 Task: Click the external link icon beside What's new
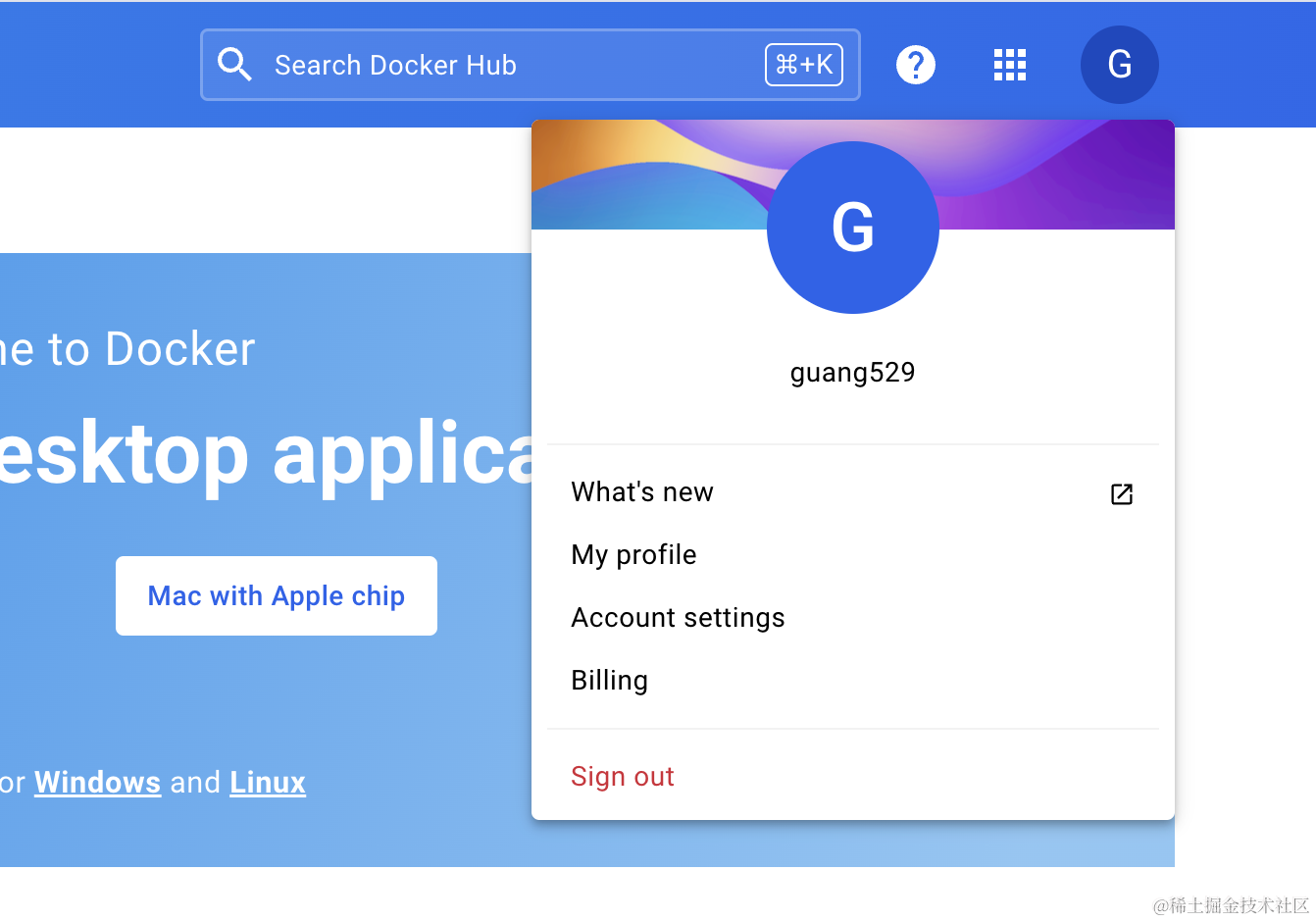(1122, 493)
